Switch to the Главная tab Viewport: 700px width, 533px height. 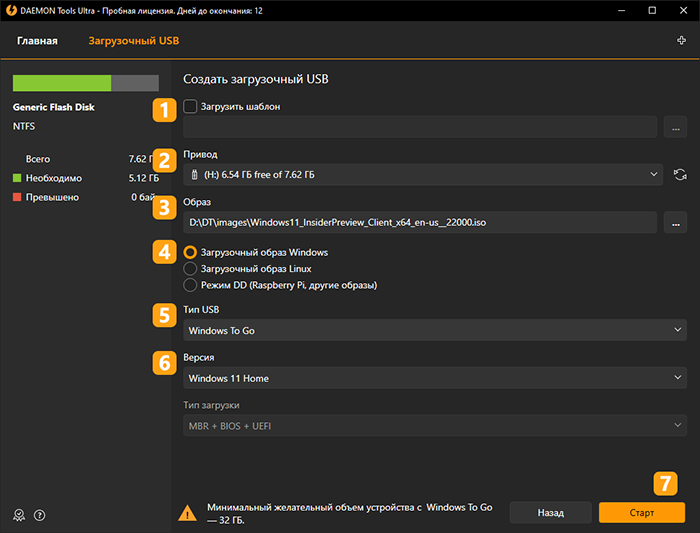38,41
